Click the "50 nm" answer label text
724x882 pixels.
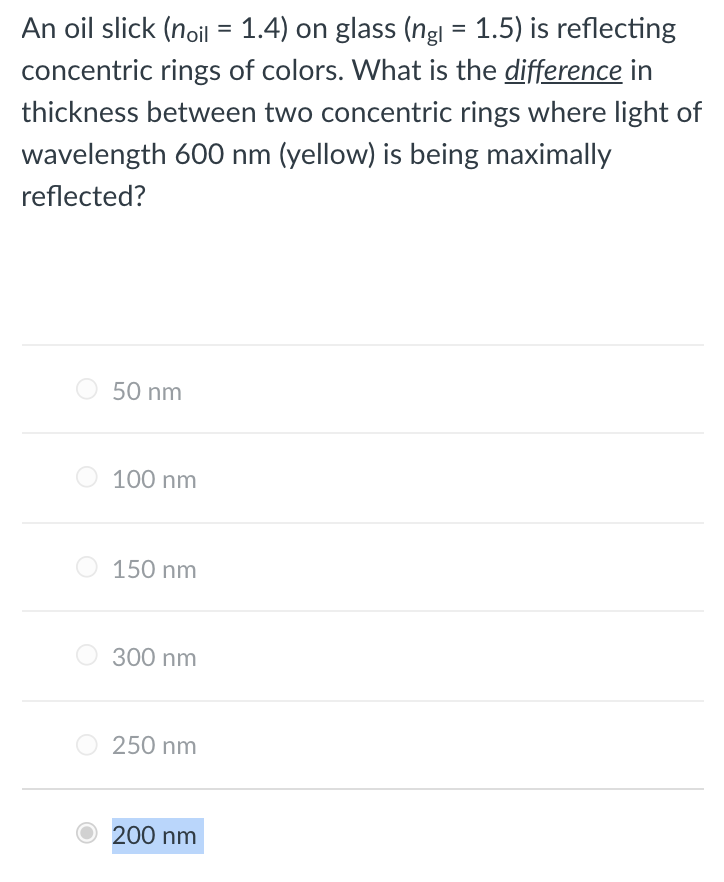coord(147,392)
